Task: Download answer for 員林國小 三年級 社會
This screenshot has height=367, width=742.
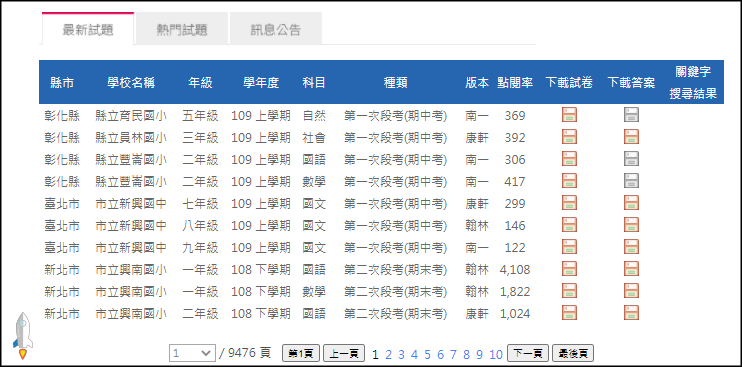Action: click(x=631, y=137)
